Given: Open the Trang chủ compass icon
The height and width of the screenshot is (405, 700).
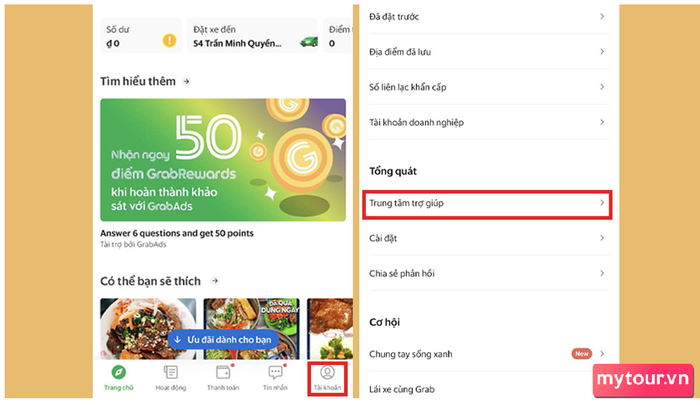Looking at the screenshot, I should (118, 372).
